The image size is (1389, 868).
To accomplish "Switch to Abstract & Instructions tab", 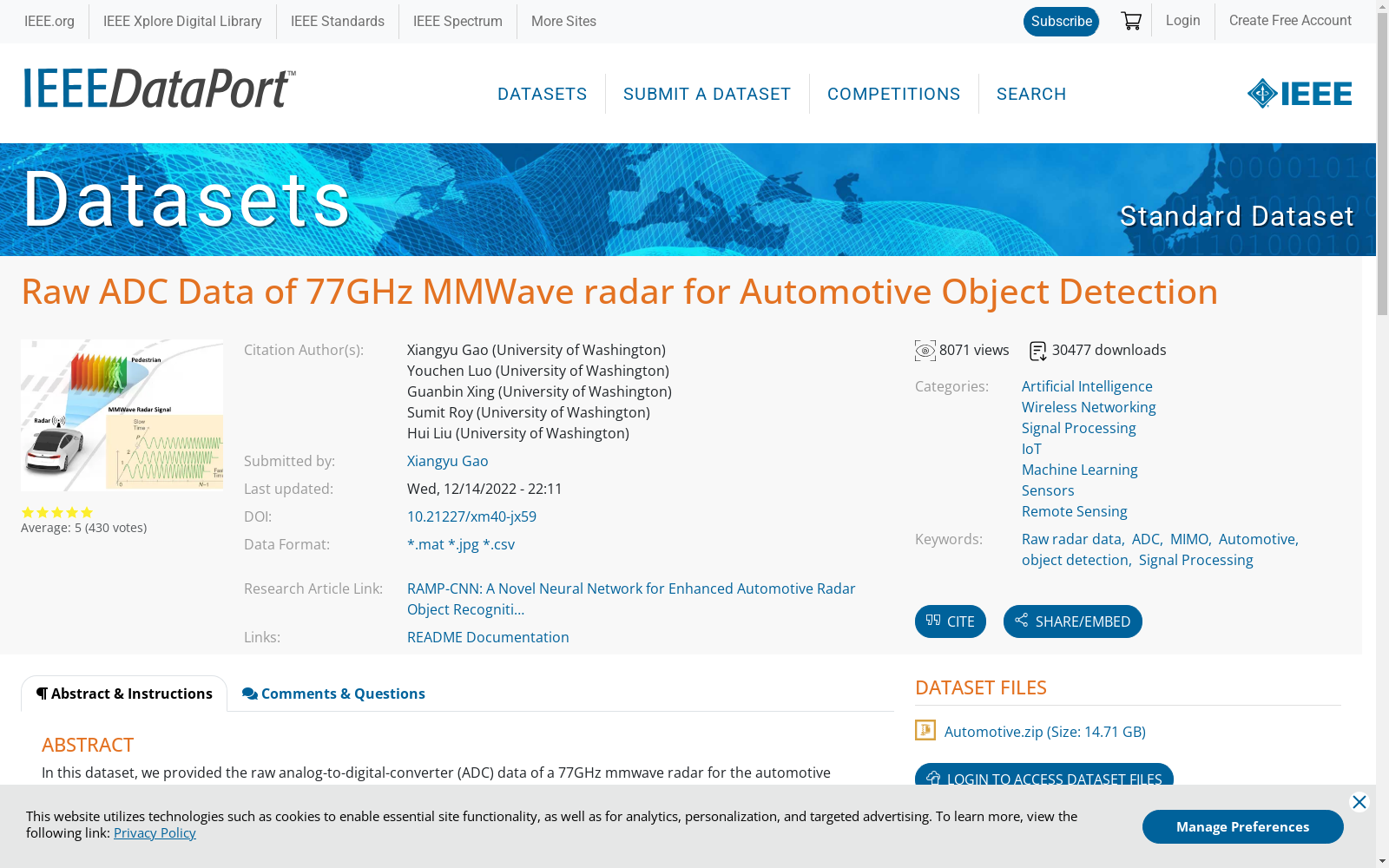I will (x=124, y=694).
